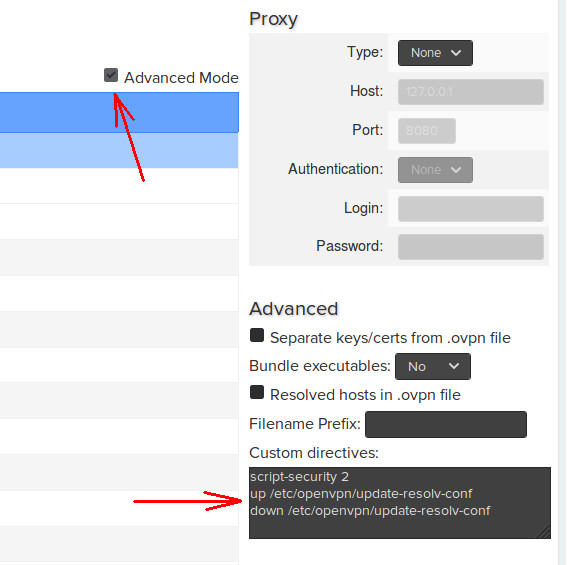Image resolution: width=579 pixels, height=565 pixels.
Task: Tick Resolved hosts in .ovpn file
Action: point(257,392)
